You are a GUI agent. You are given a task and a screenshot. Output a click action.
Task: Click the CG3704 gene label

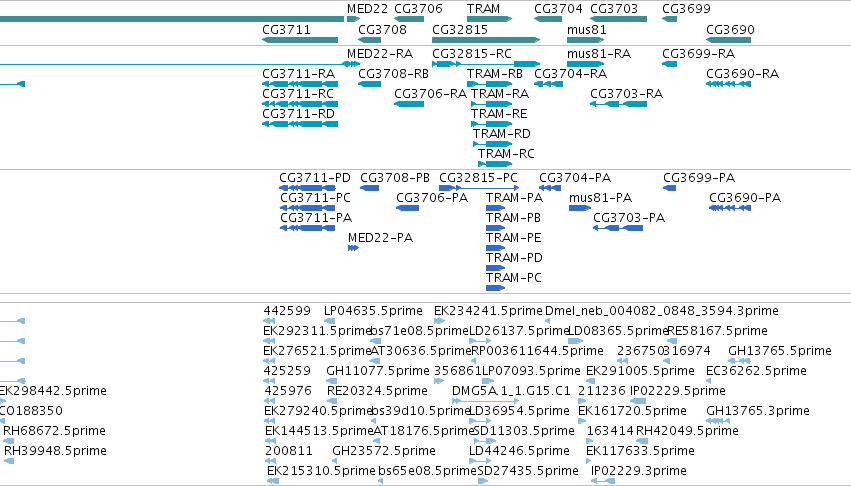(x=558, y=9)
